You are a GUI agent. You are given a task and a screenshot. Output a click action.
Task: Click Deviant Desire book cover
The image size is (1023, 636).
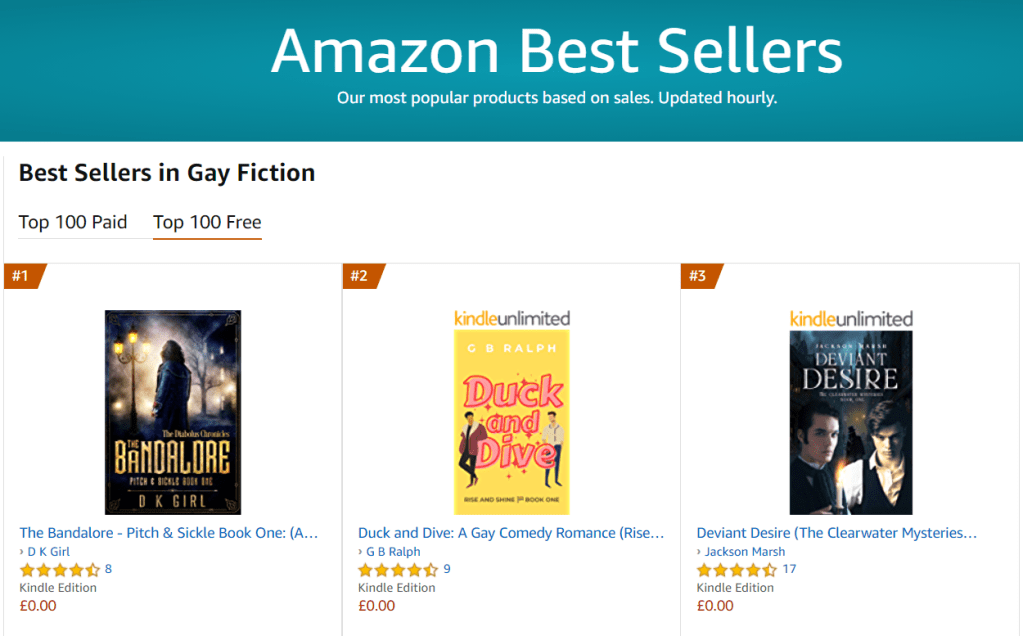pos(851,422)
